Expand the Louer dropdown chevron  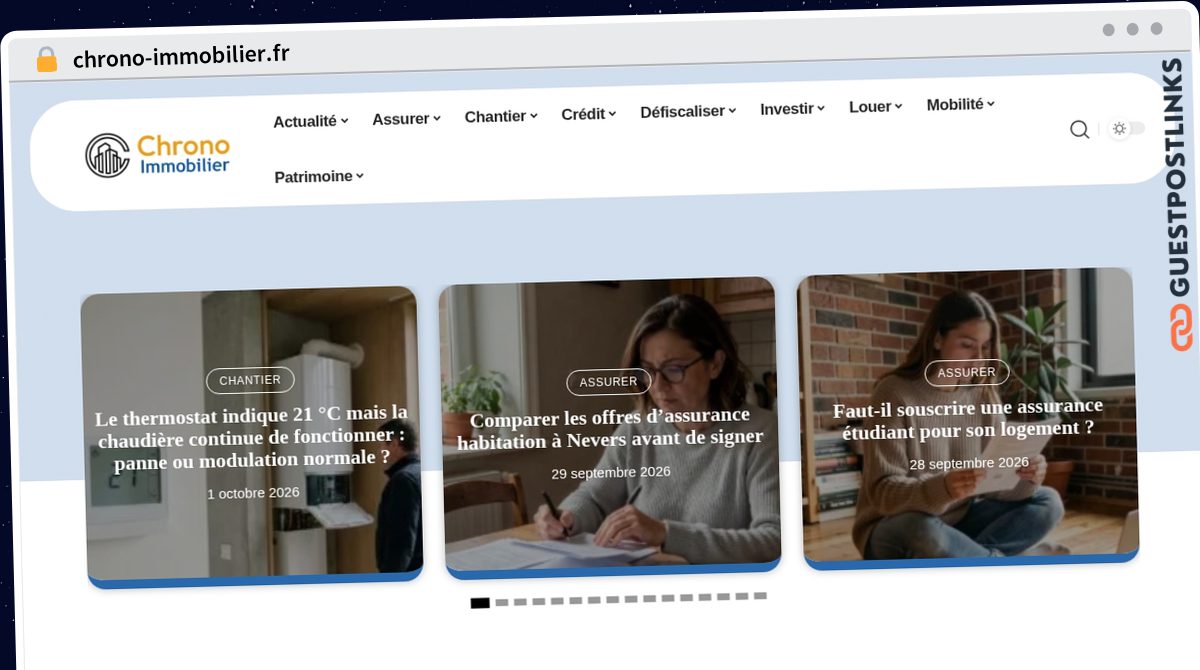tap(898, 106)
